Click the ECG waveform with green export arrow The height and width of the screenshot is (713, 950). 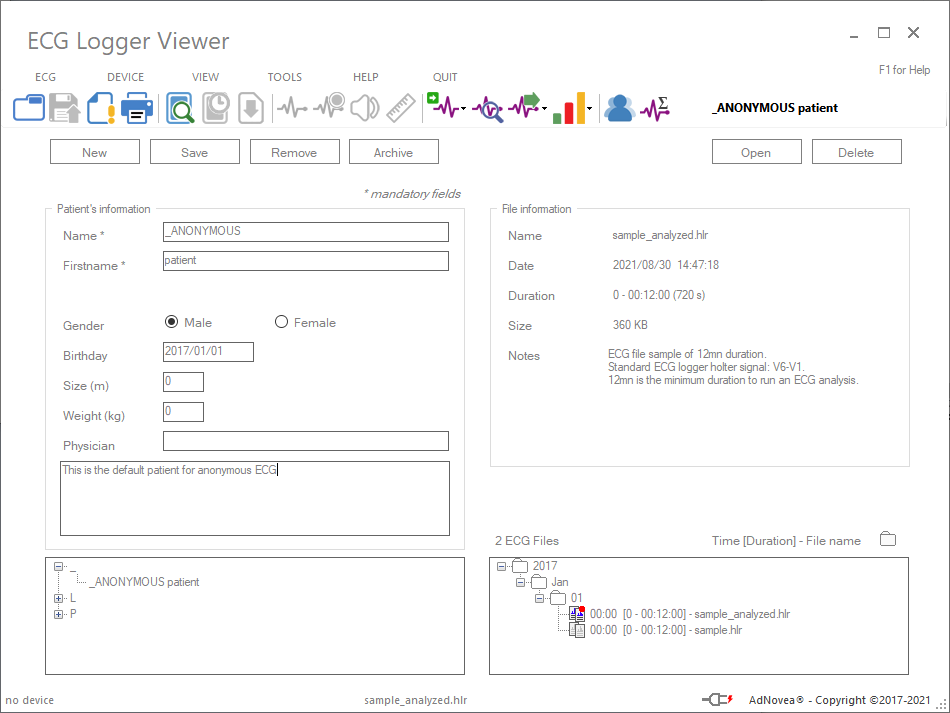(x=524, y=105)
